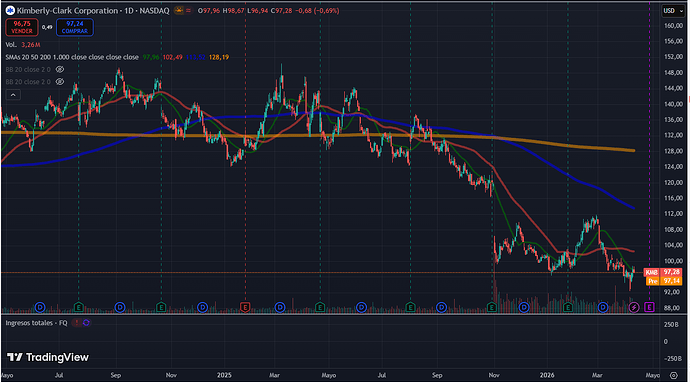Show the lower BB 20 close indicator
Screen dimensions: 690x382
[x=60, y=81]
